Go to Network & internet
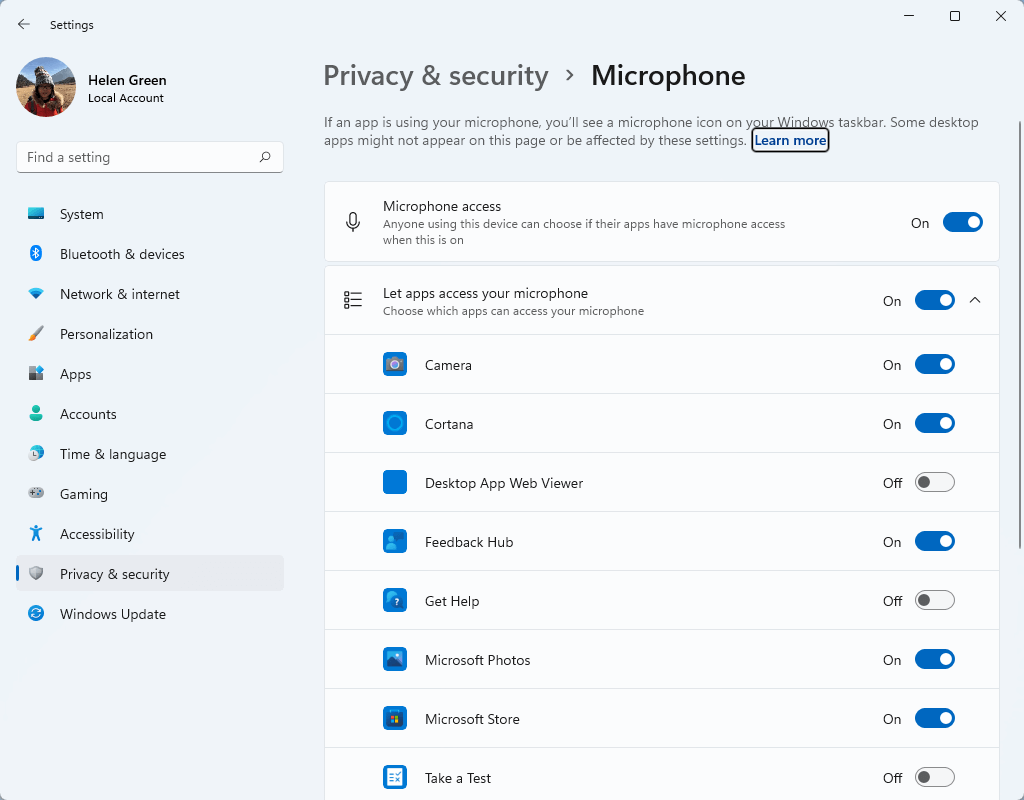The height and width of the screenshot is (800, 1024). click(x=150, y=293)
